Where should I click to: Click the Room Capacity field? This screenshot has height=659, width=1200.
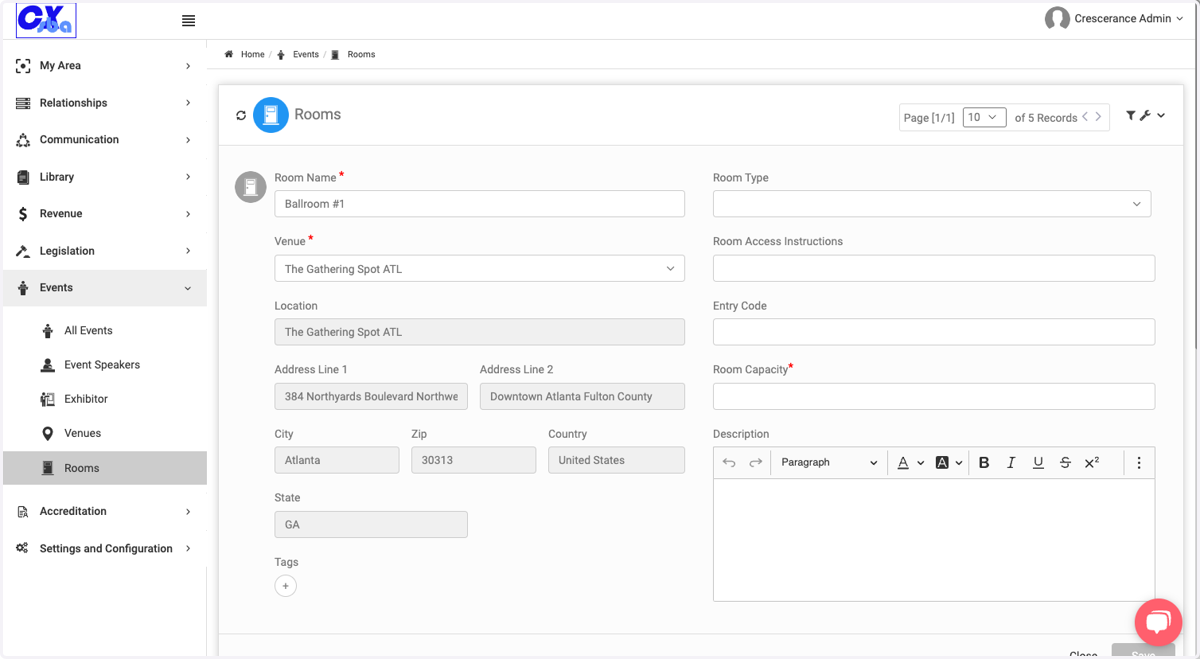(x=934, y=396)
